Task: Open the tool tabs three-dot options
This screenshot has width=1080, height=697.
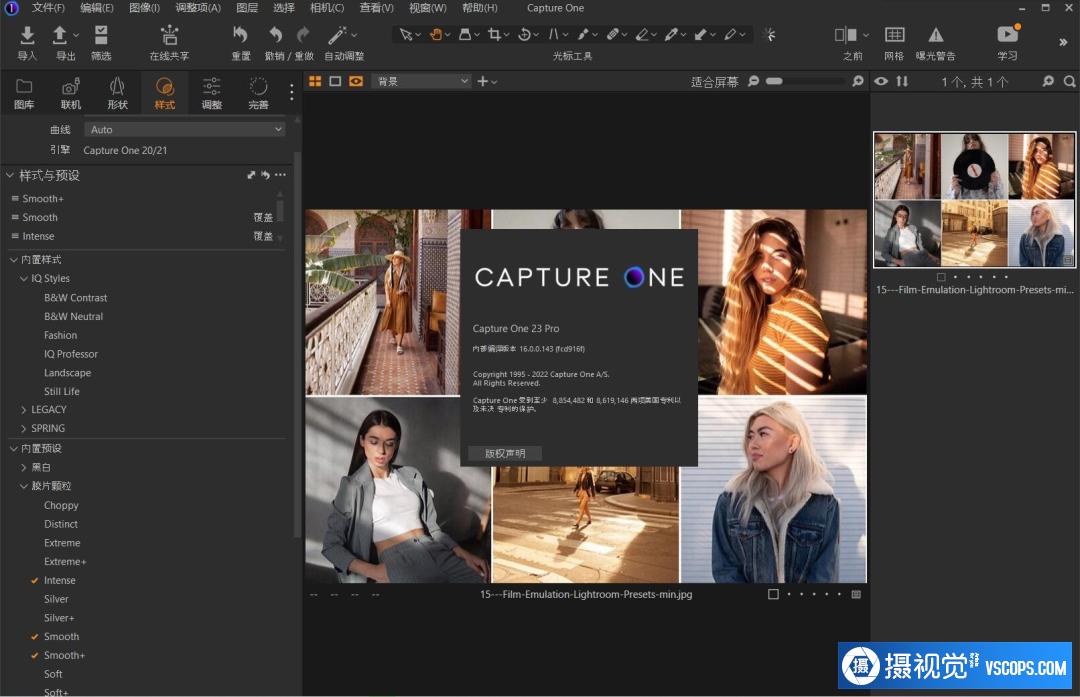Action: [292, 92]
